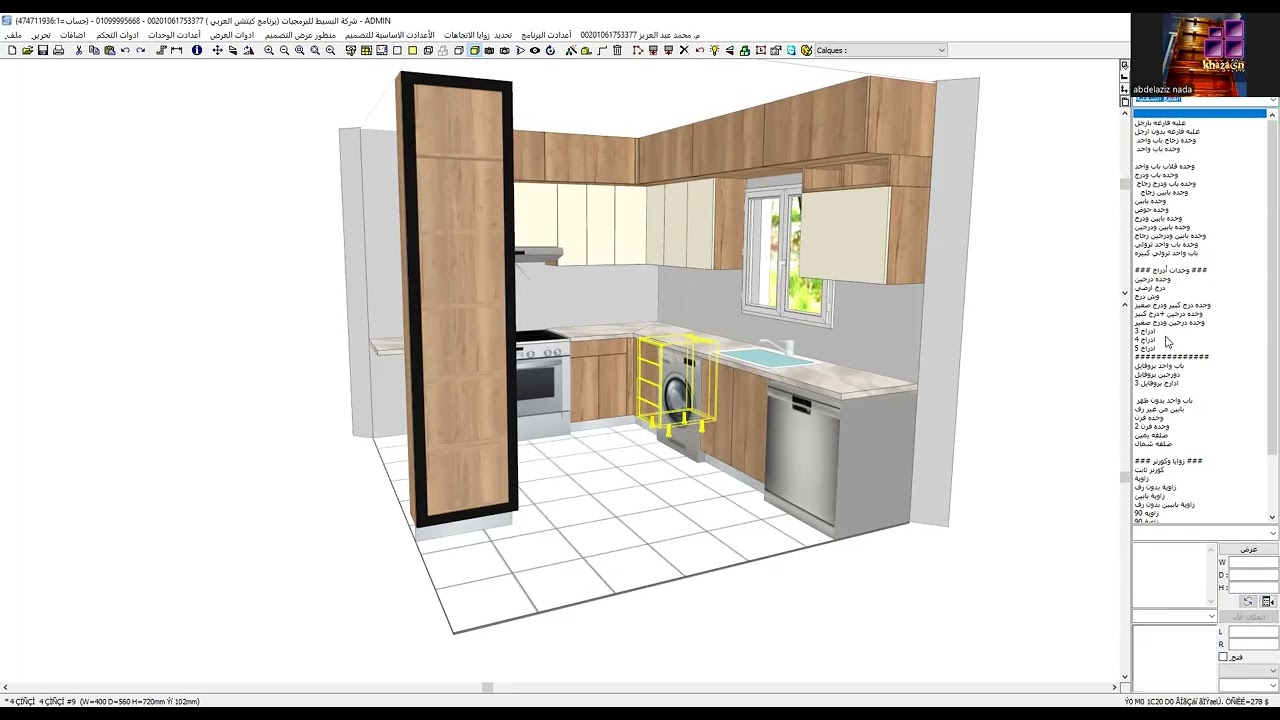Select list item كورنر ثابت

[x=1149, y=470]
